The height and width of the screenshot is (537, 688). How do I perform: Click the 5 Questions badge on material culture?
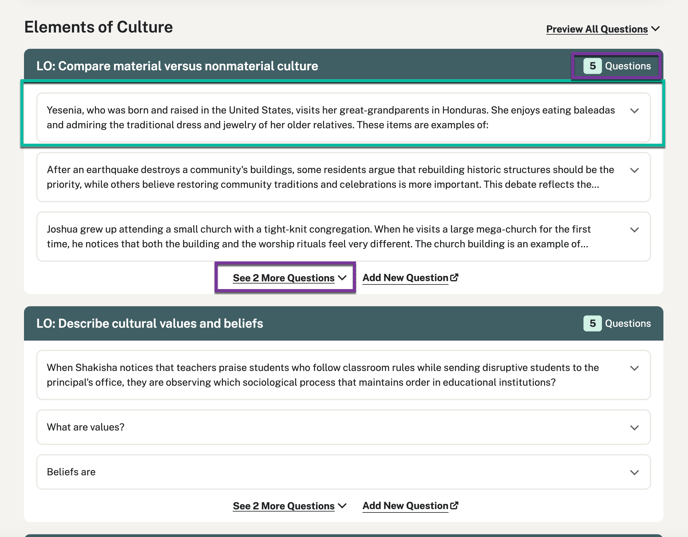pyautogui.click(x=617, y=66)
